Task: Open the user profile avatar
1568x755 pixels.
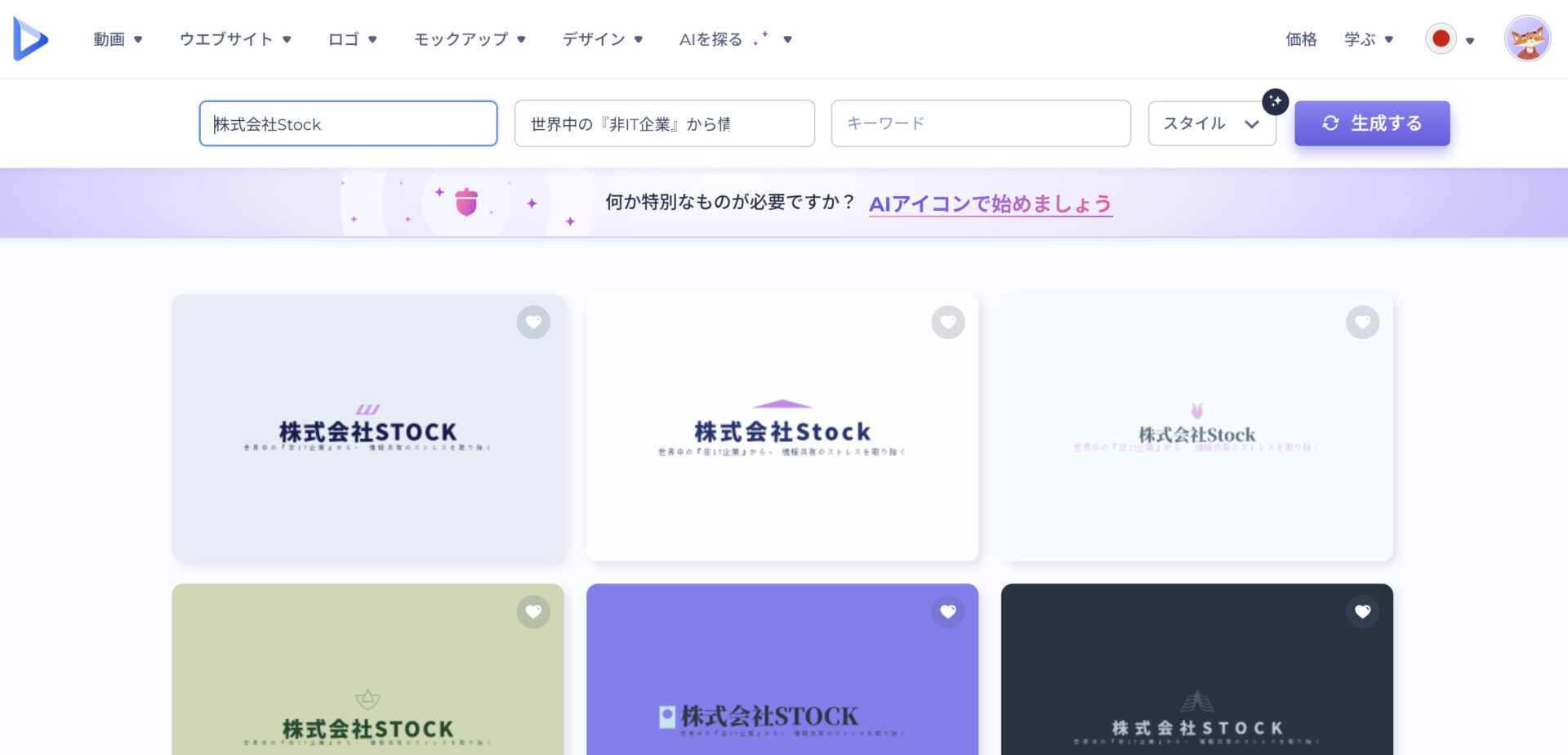Action: click(1527, 38)
